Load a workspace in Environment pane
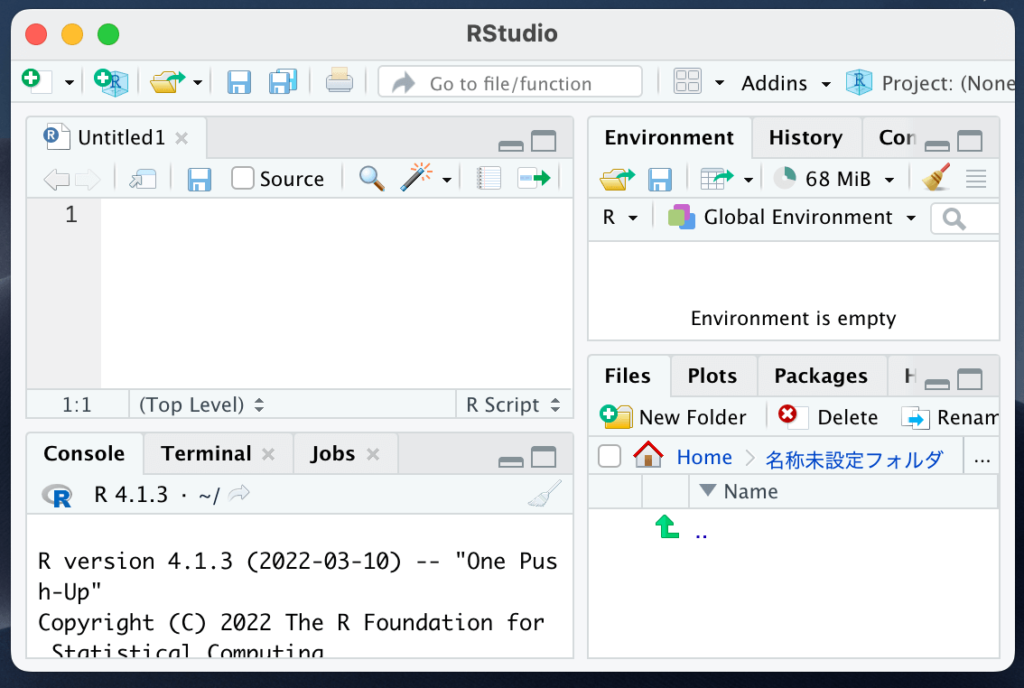The height and width of the screenshot is (688, 1024). pos(617,179)
